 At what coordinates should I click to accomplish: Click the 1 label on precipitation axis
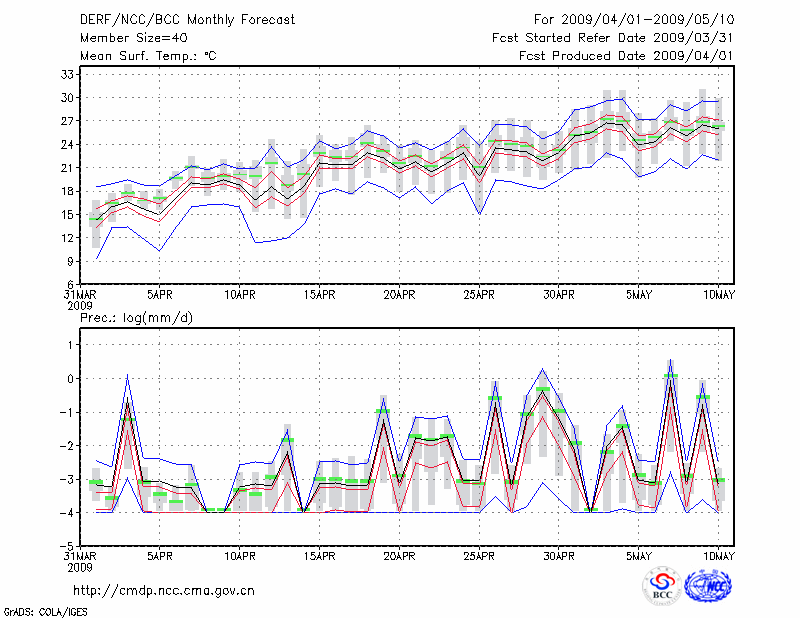tap(73, 345)
